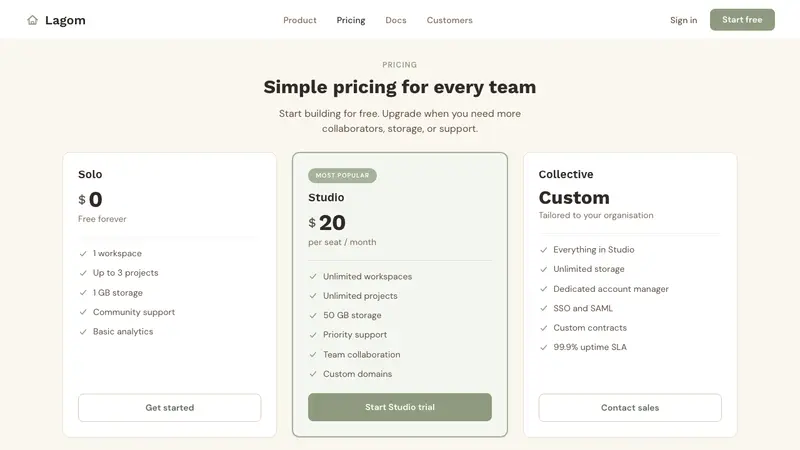800x450 pixels.
Task: Click checkmark beside Priority support
Action: [313, 335]
